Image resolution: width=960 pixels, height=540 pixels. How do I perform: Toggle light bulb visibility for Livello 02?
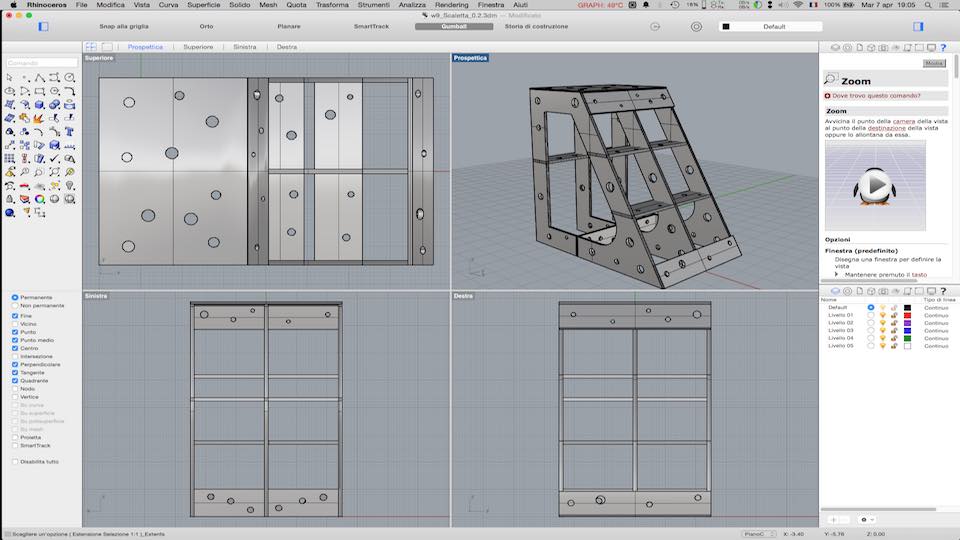883,323
